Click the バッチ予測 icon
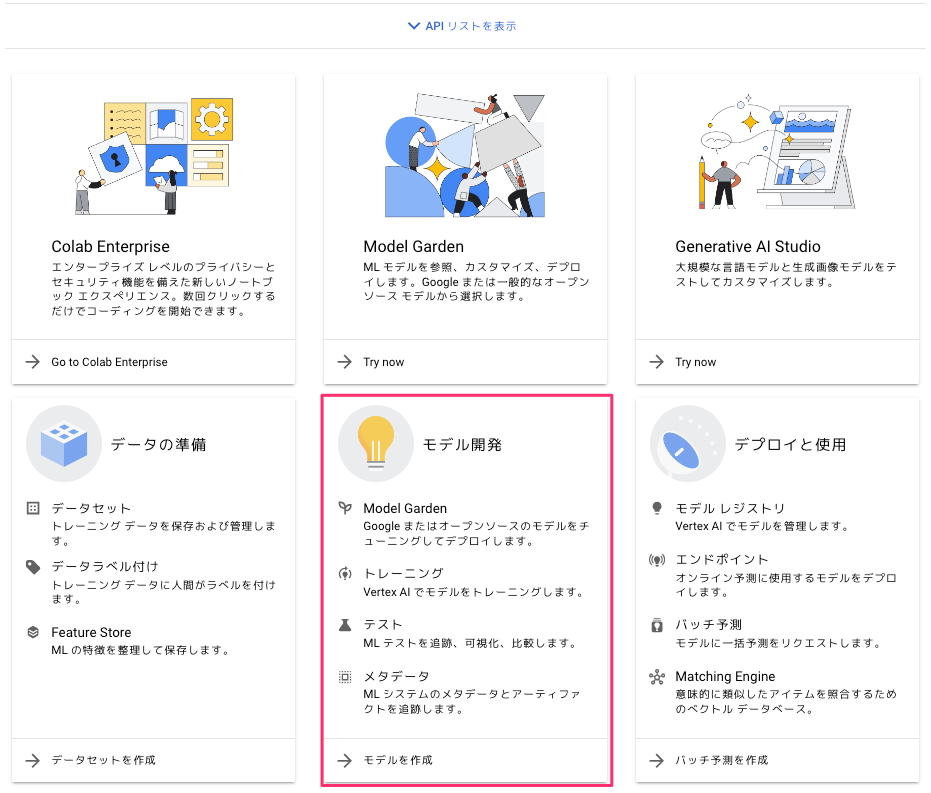This screenshot has width=931, height=793. click(x=657, y=625)
